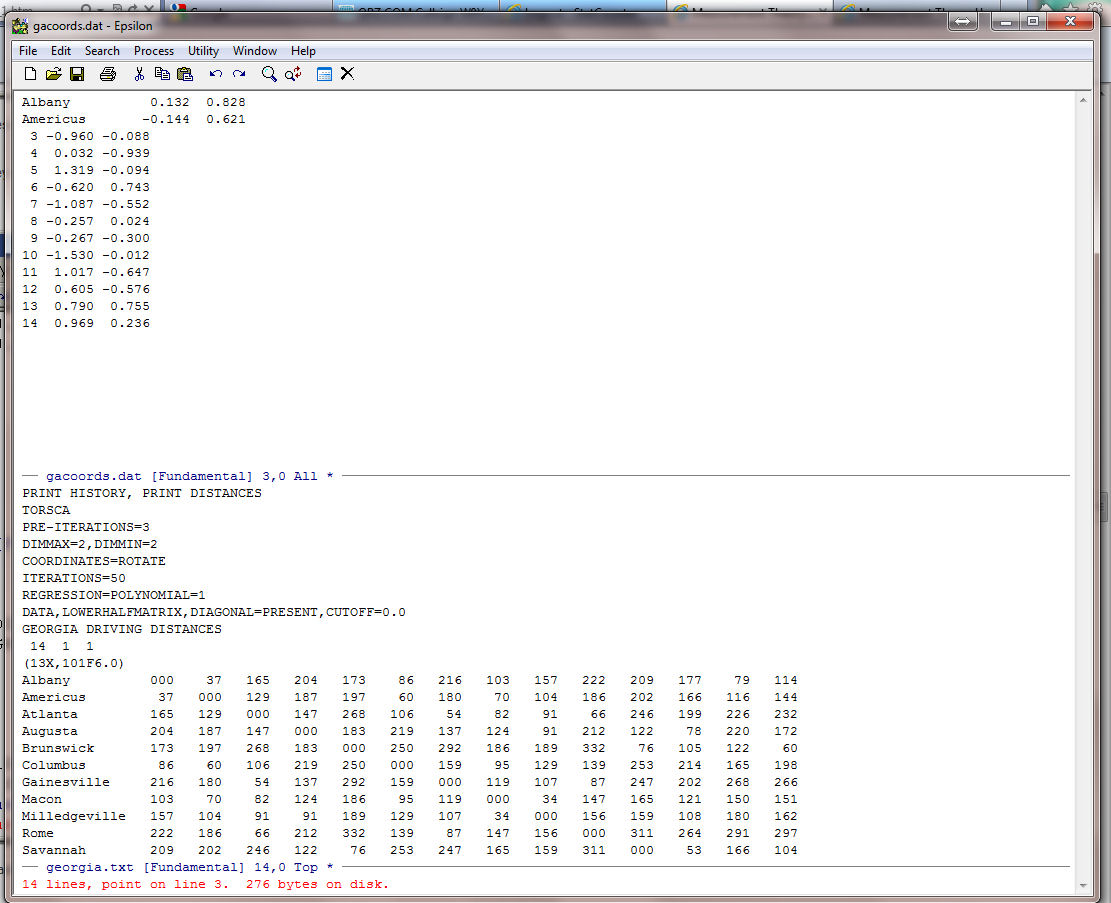Viewport: 1111px width, 903px height.
Task: Open the File menu
Action: [x=28, y=51]
